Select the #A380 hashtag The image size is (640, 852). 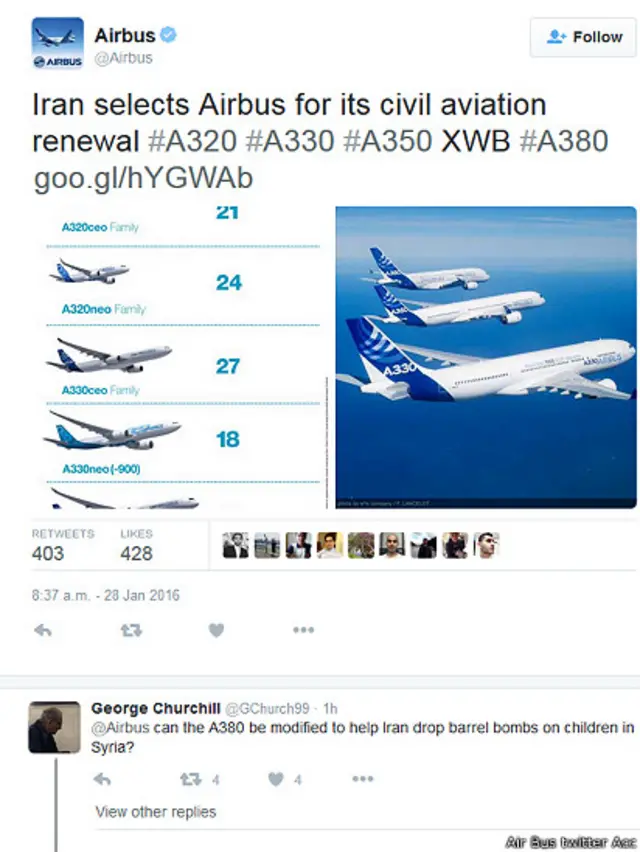tap(563, 141)
